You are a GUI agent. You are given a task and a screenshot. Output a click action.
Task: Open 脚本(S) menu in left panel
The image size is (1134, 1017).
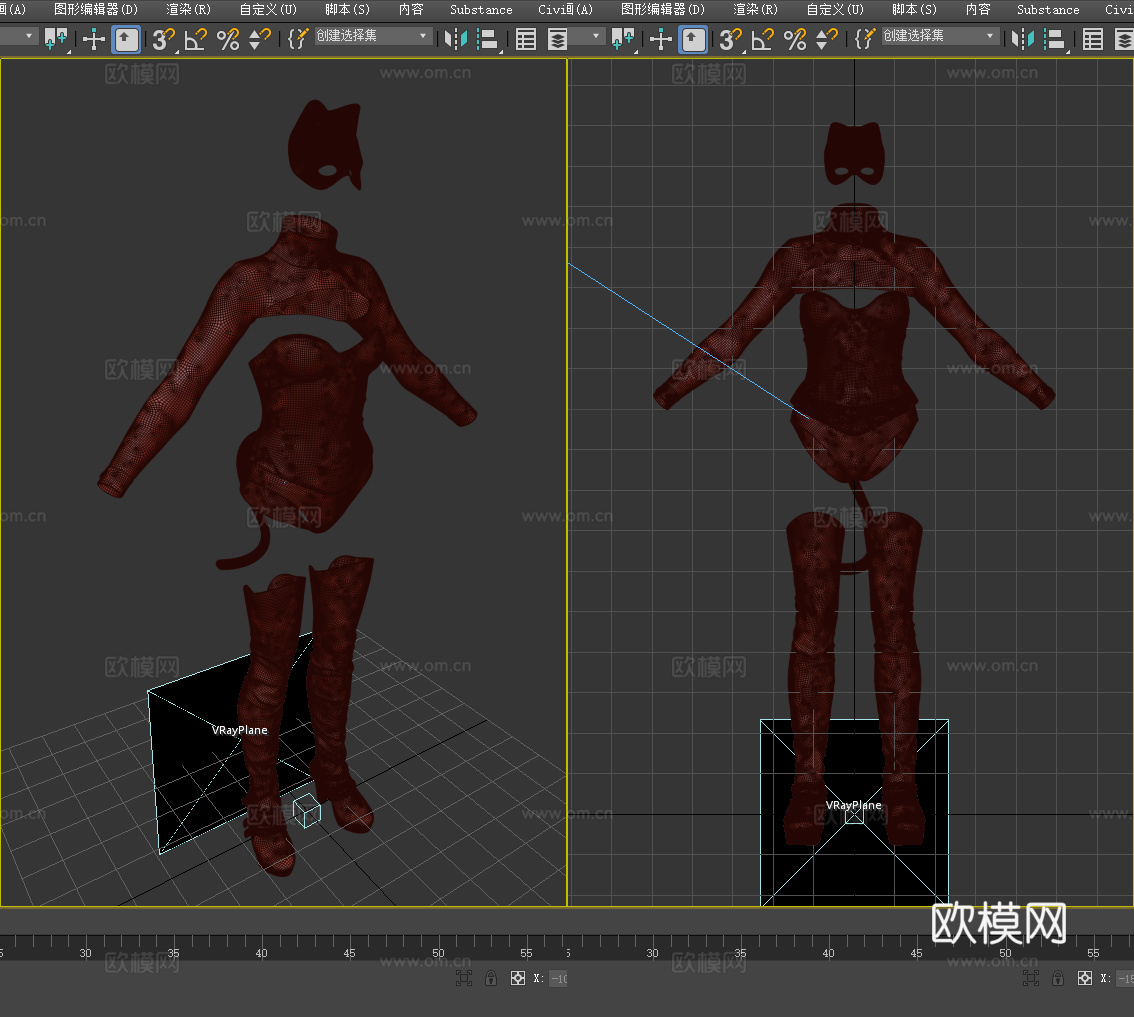click(x=347, y=9)
